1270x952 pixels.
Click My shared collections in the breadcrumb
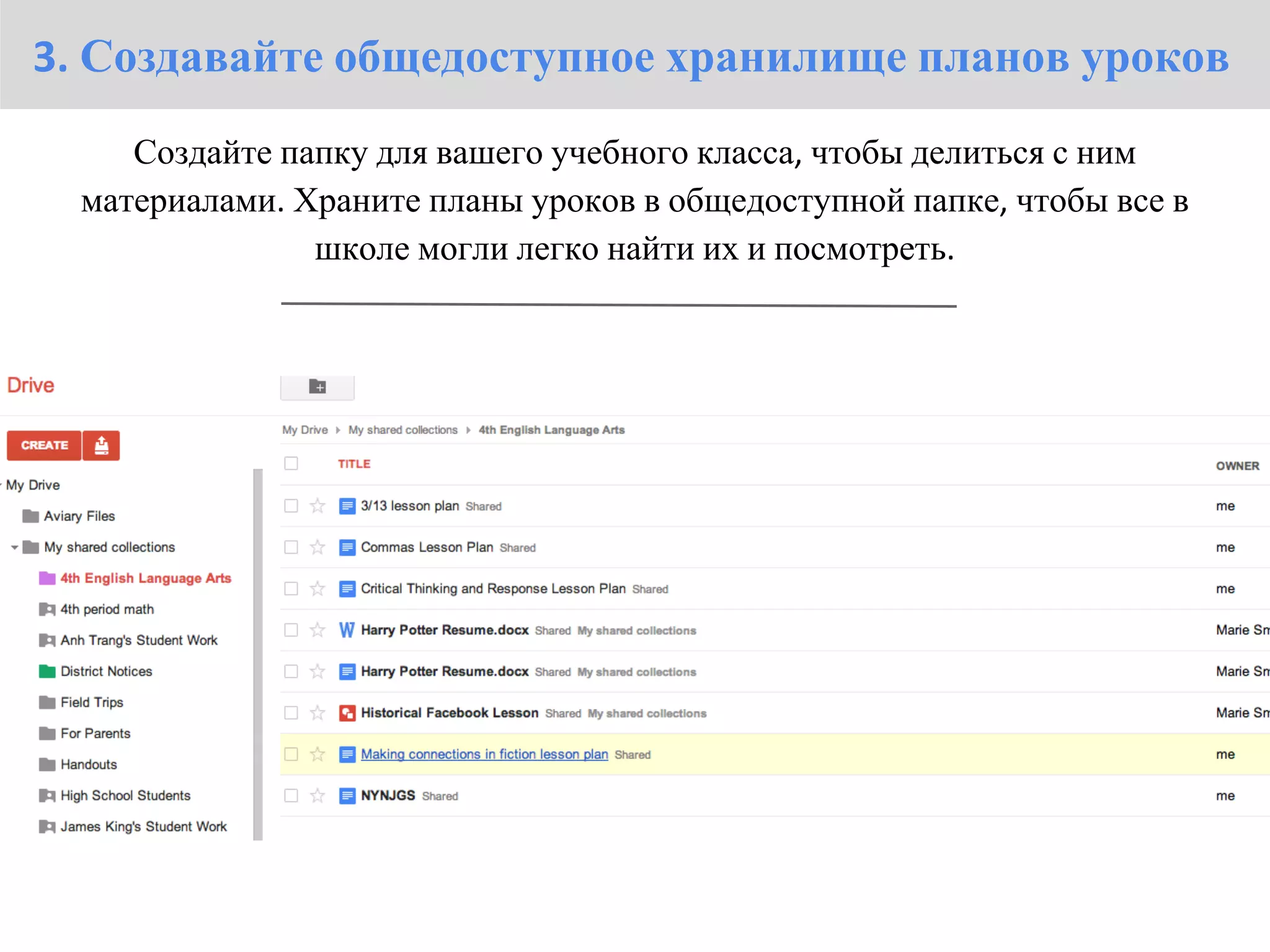point(403,430)
